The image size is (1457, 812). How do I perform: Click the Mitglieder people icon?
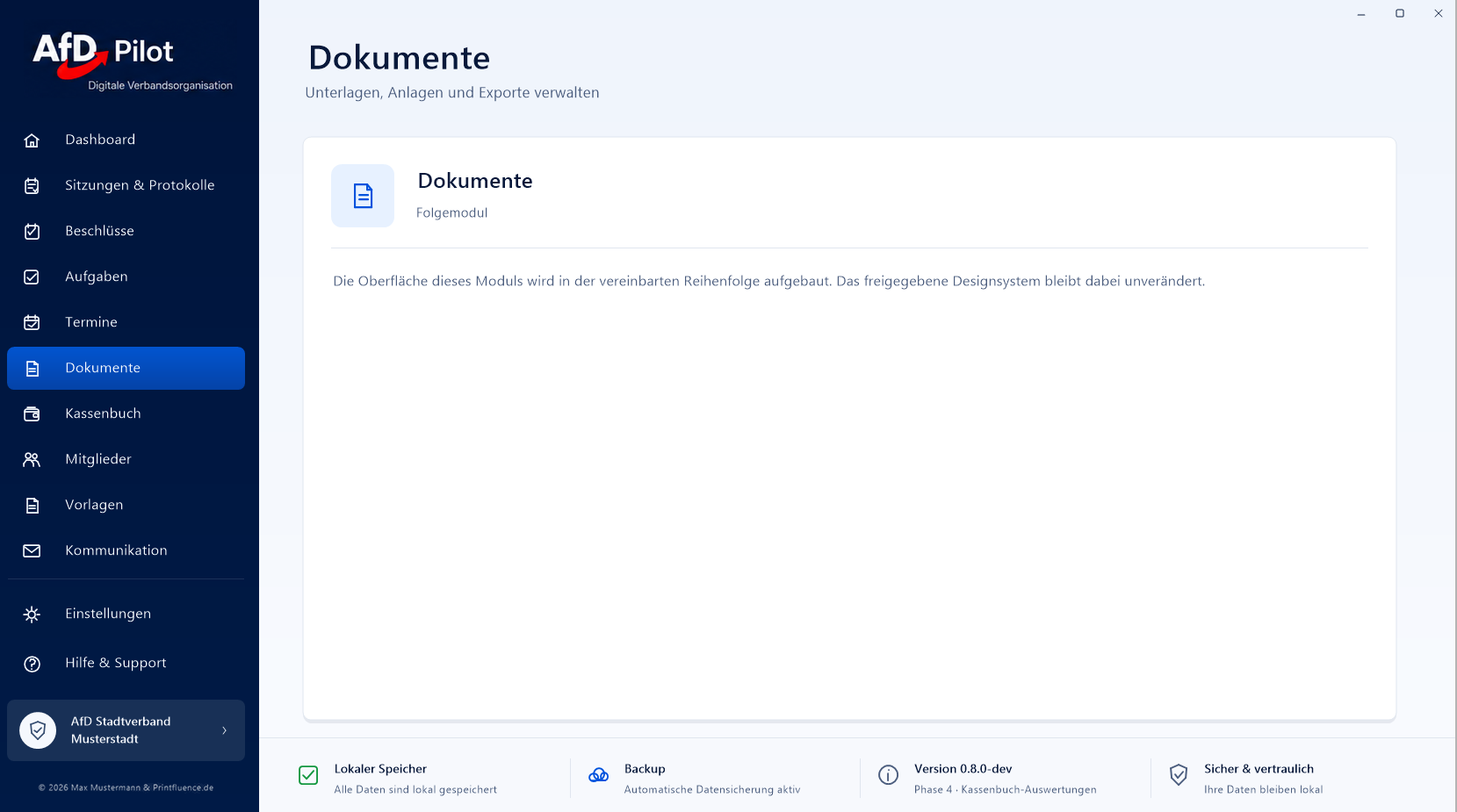pos(32,460)
